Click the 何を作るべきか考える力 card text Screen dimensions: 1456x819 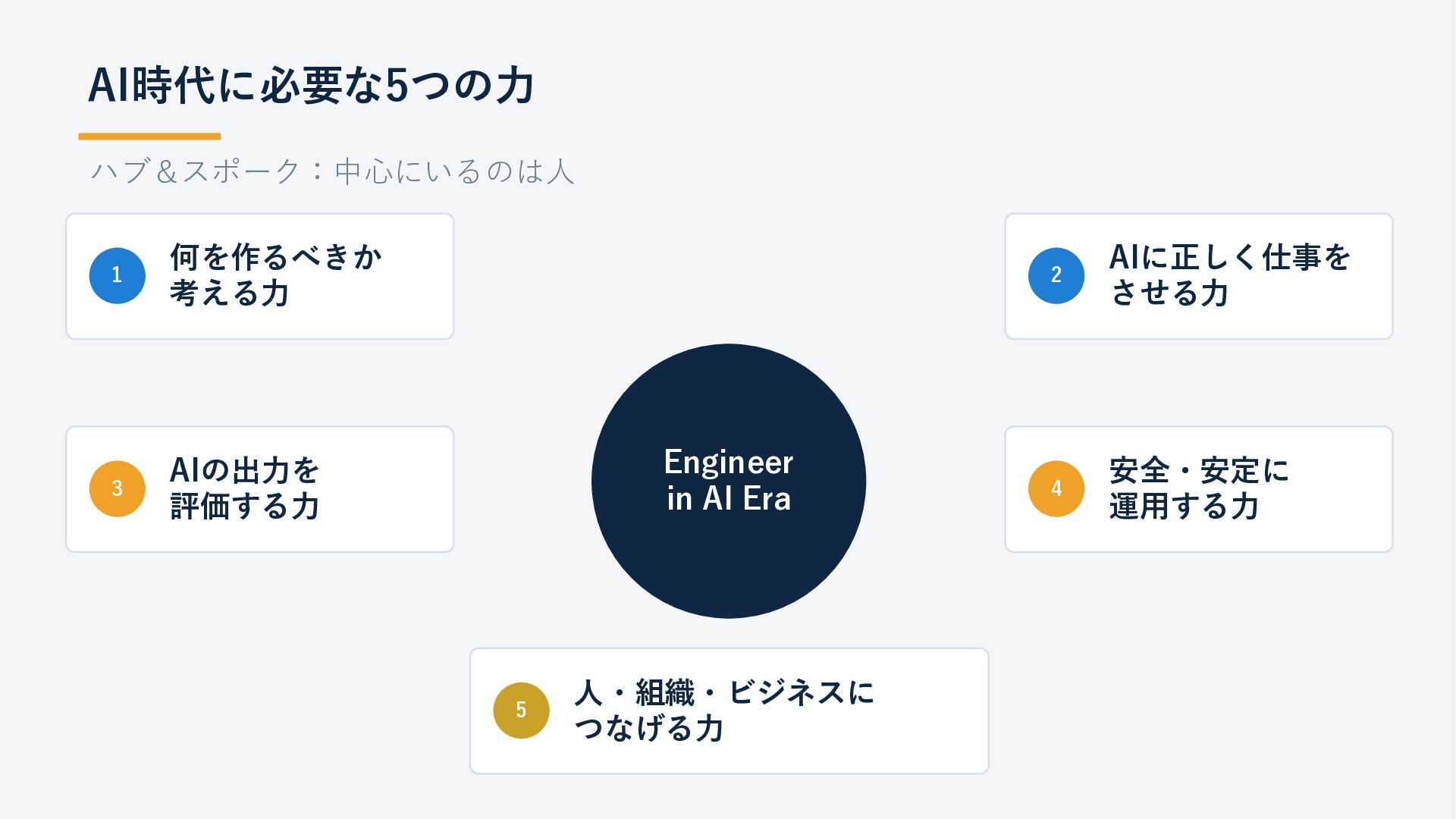(275, 275)
